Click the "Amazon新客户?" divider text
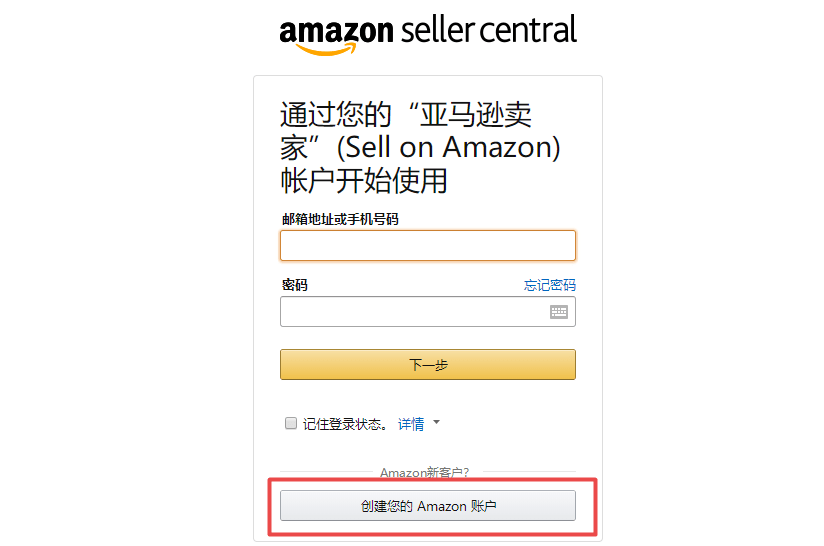The height and width of the screenshot is (546, 824). pyautogui.click(x=424, y=472)
